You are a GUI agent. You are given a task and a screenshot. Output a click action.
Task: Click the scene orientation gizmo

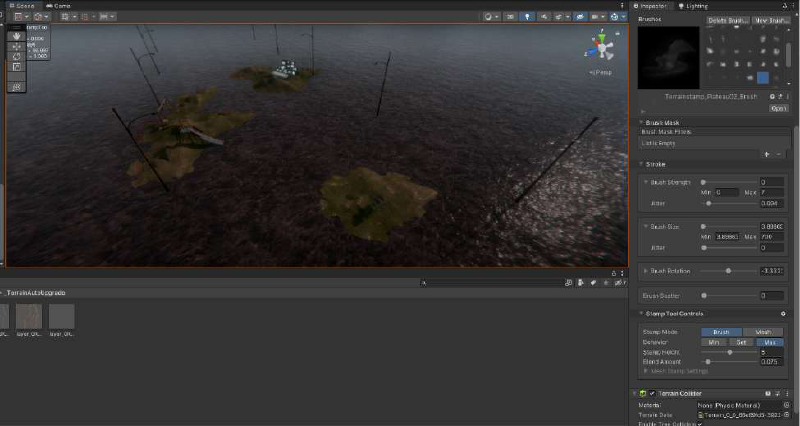pyautogui.click(x=602, y=46)
